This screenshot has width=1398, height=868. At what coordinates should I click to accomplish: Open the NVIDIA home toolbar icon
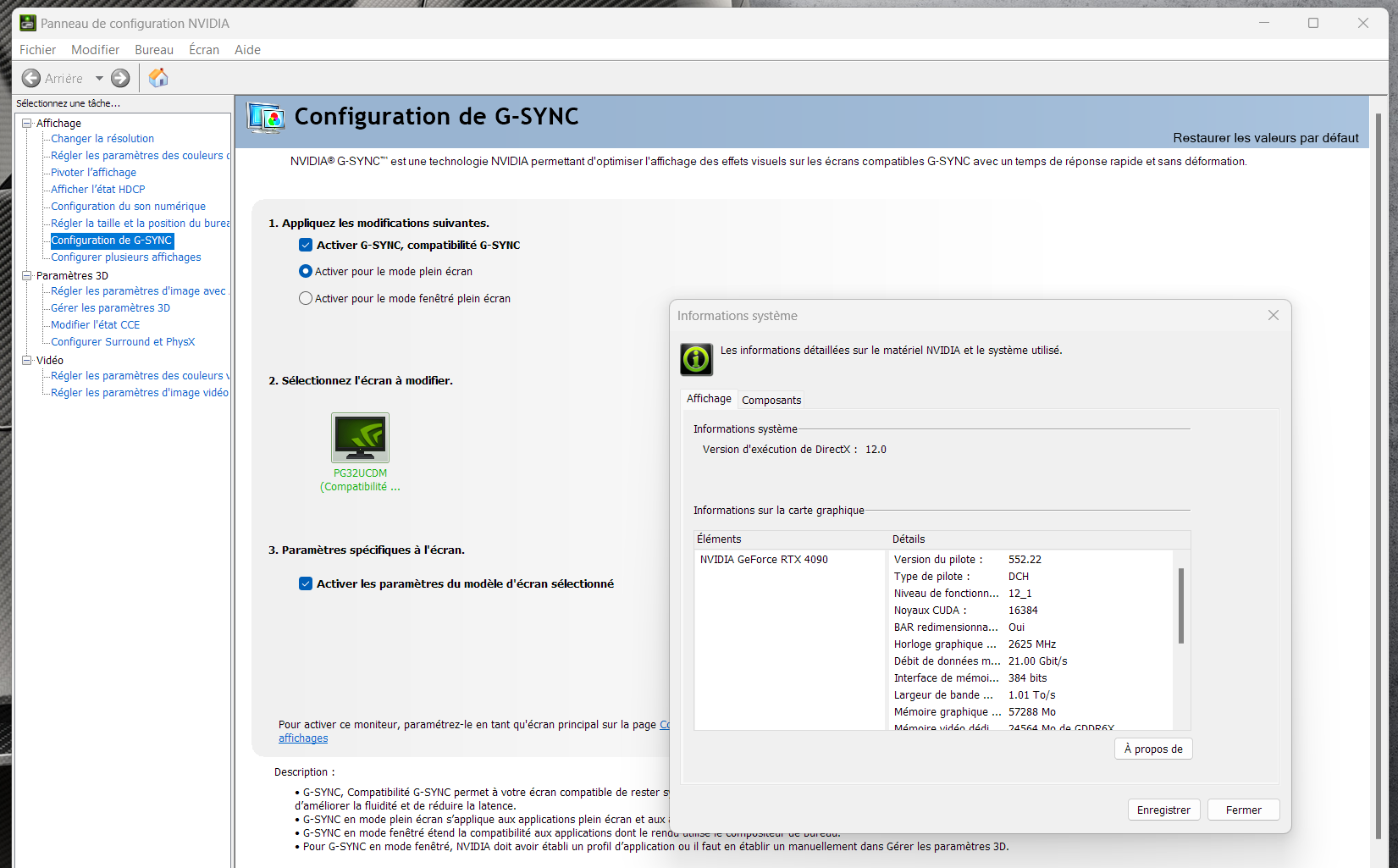157,77
